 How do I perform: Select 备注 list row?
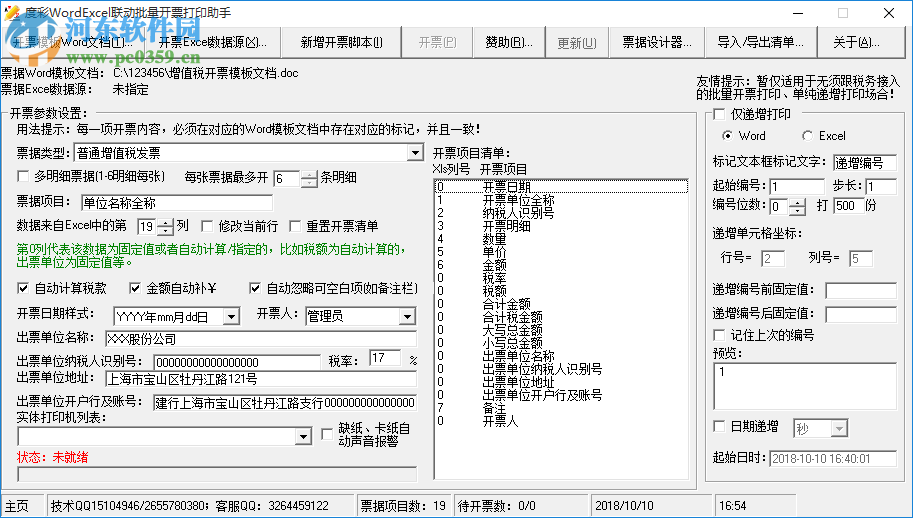561,408
